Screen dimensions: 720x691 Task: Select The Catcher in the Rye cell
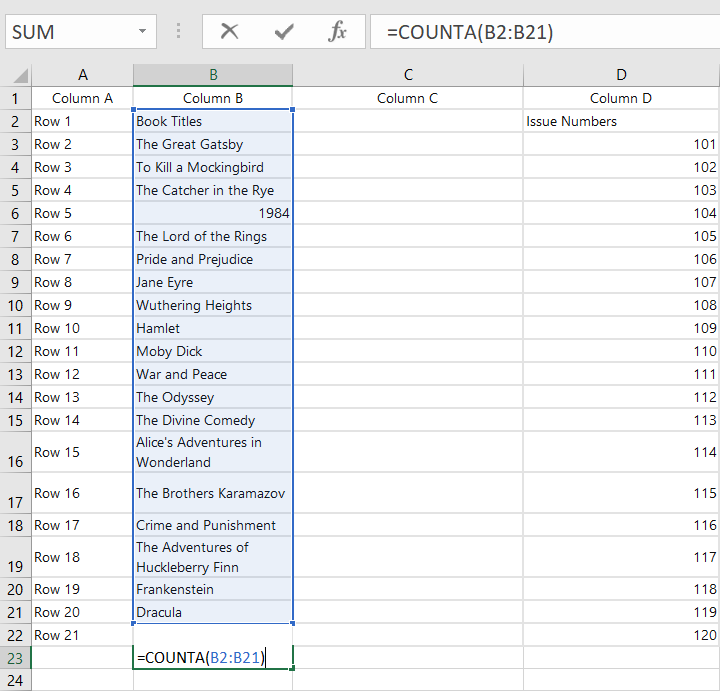tap(213, 190)
